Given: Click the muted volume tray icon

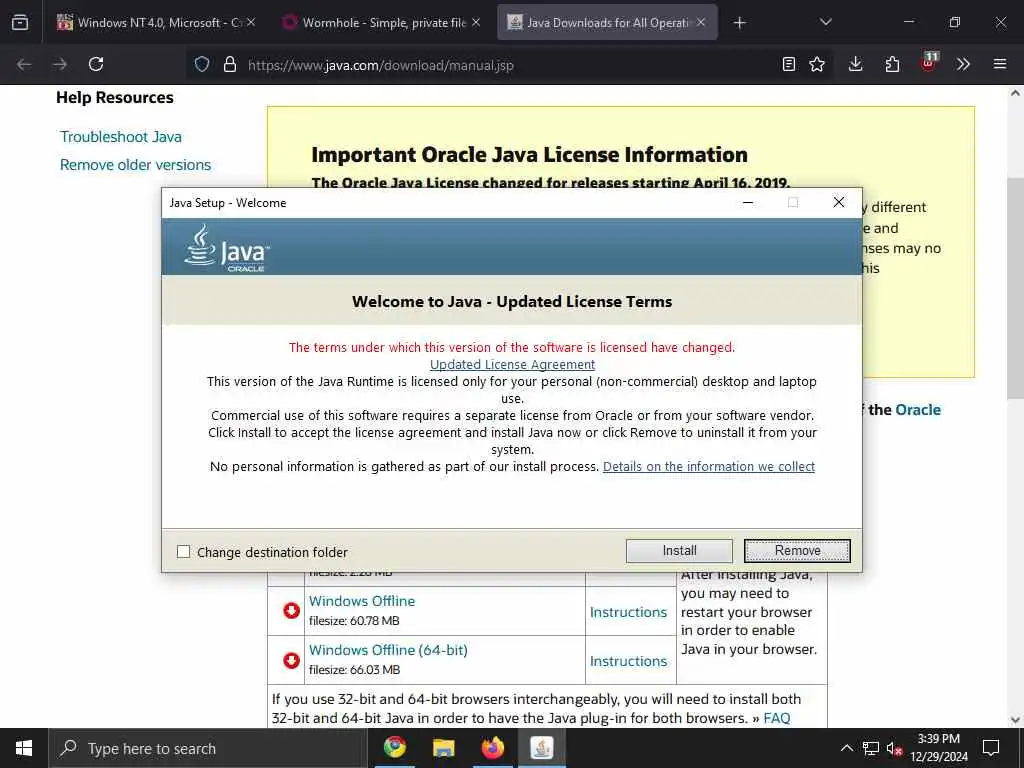Looking at the screenshot, I should [x=894, y=749].
